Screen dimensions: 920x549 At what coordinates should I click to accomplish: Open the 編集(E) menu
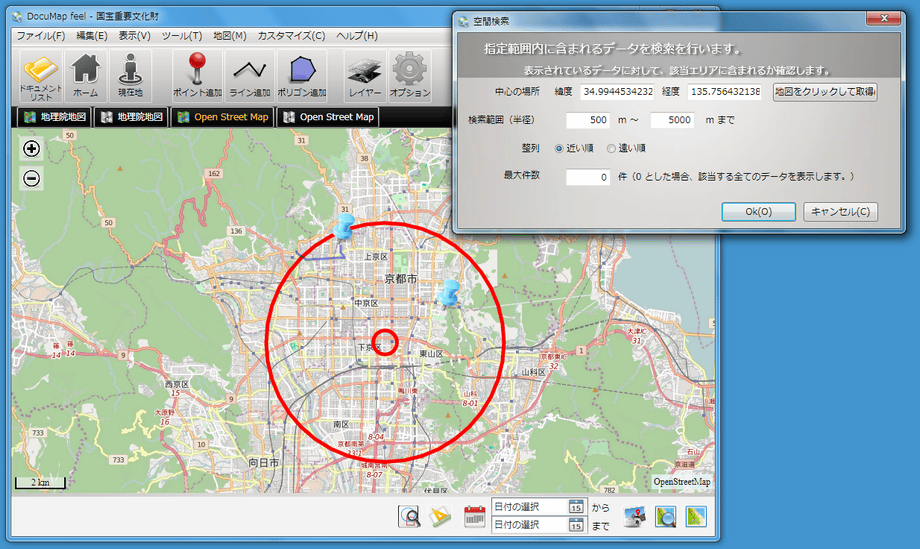[92, 36]
